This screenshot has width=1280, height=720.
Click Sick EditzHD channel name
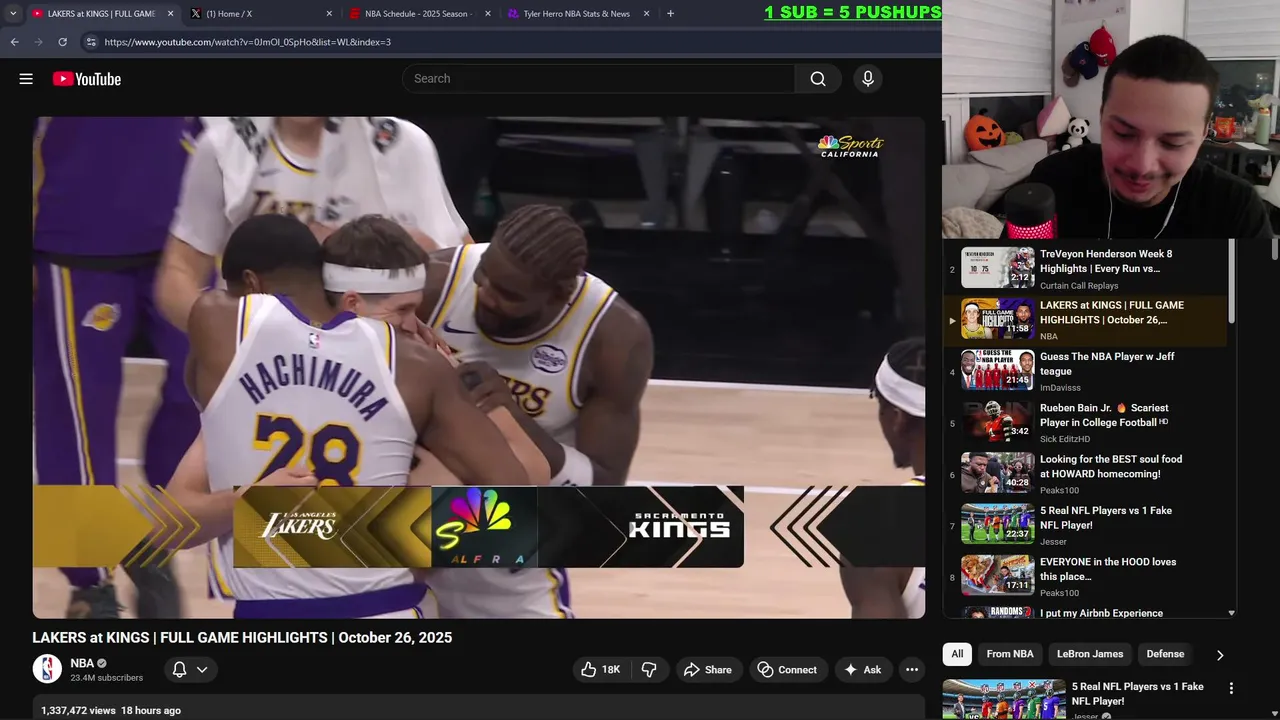click(x=1065, y=439)
